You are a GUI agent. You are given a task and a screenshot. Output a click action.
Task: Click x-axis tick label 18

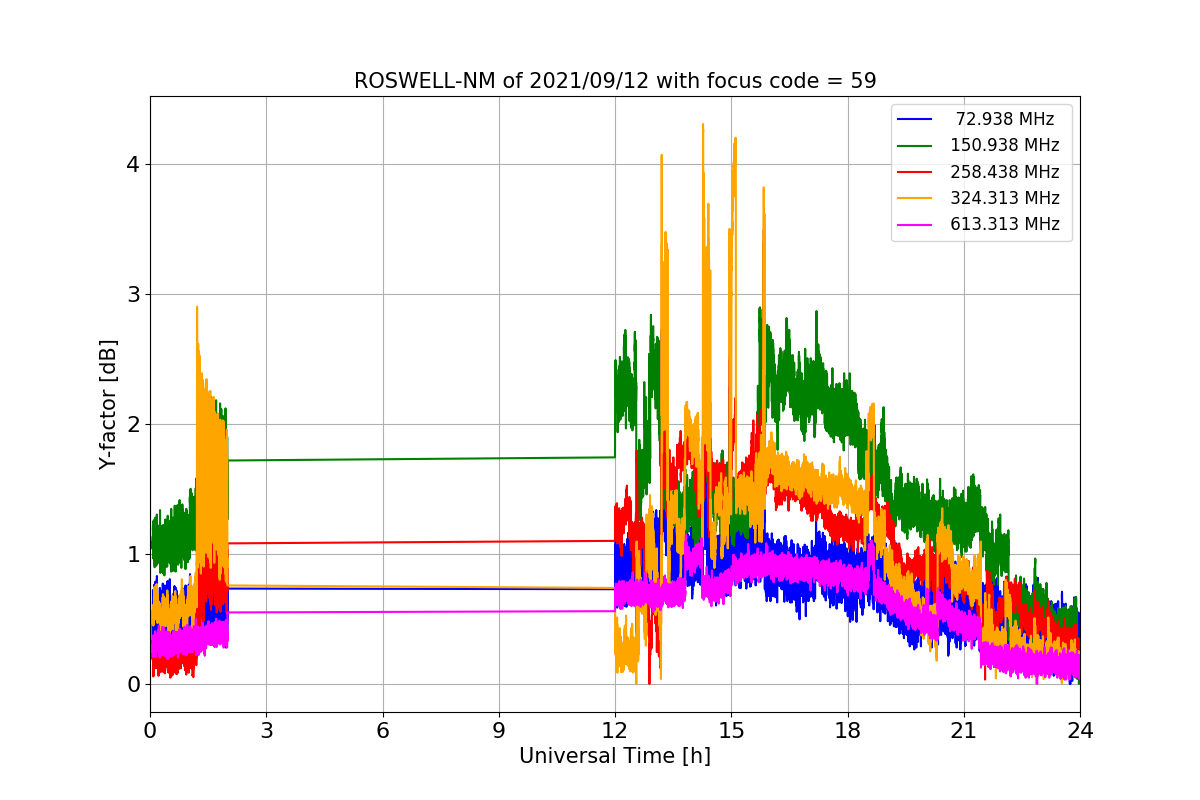coord(847,730)
